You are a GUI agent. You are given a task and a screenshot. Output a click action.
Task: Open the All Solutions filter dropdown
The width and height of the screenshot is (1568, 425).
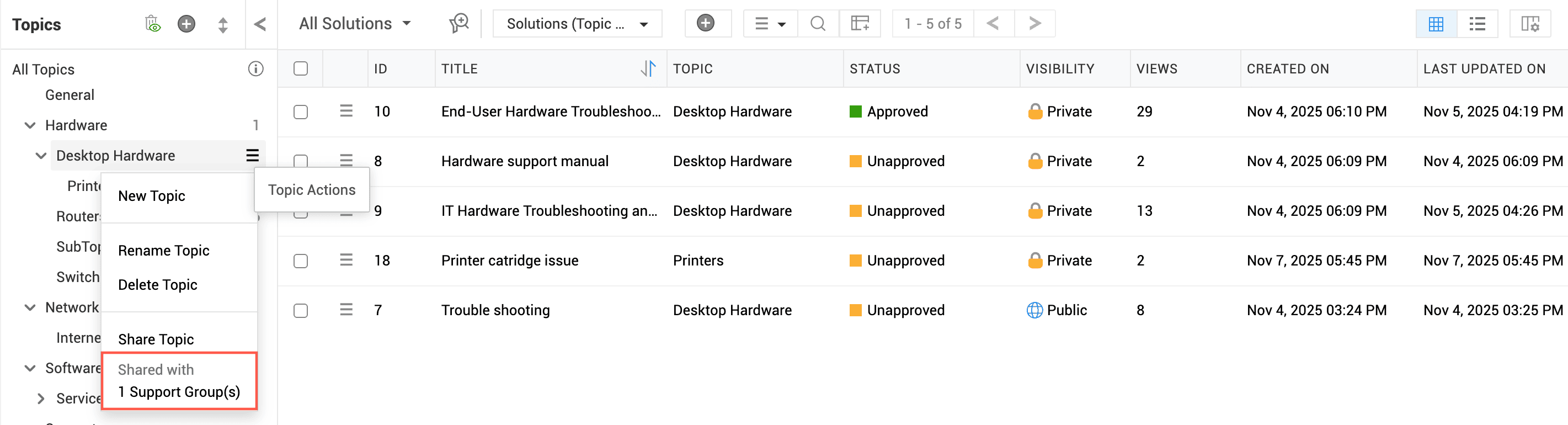point(355,23)
